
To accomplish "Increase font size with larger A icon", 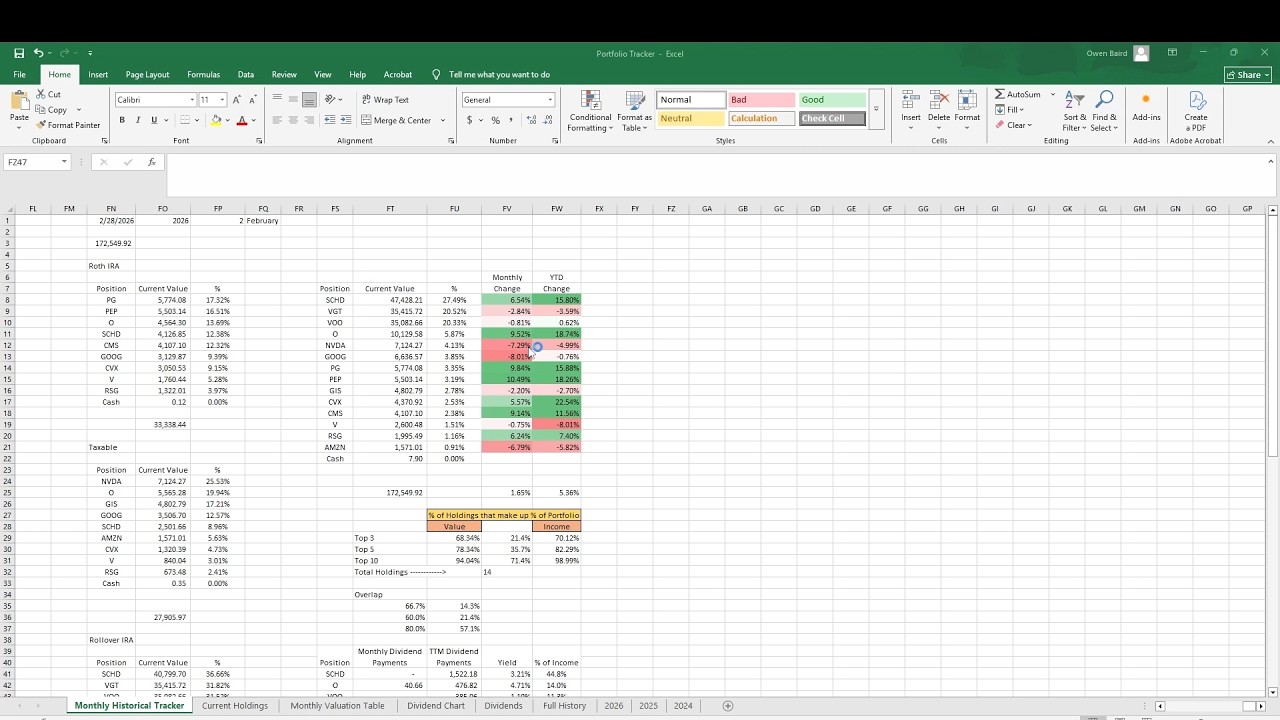I will point(237,100).
